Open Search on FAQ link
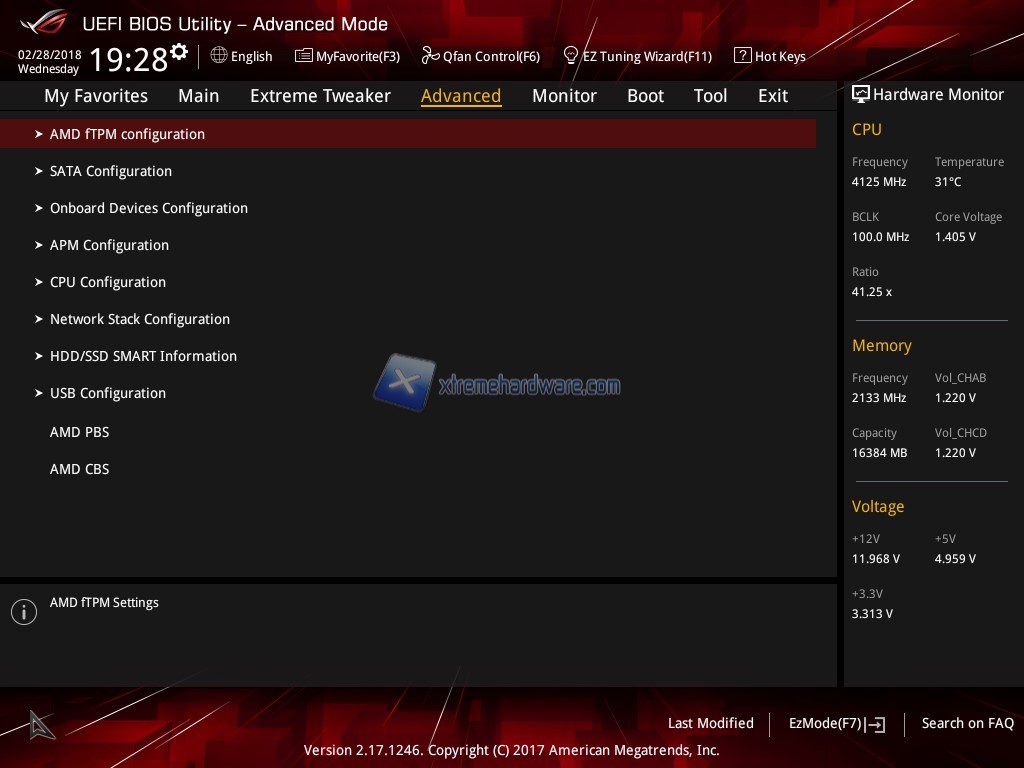Screen dimensions: 1024x768 click(967, 724)
